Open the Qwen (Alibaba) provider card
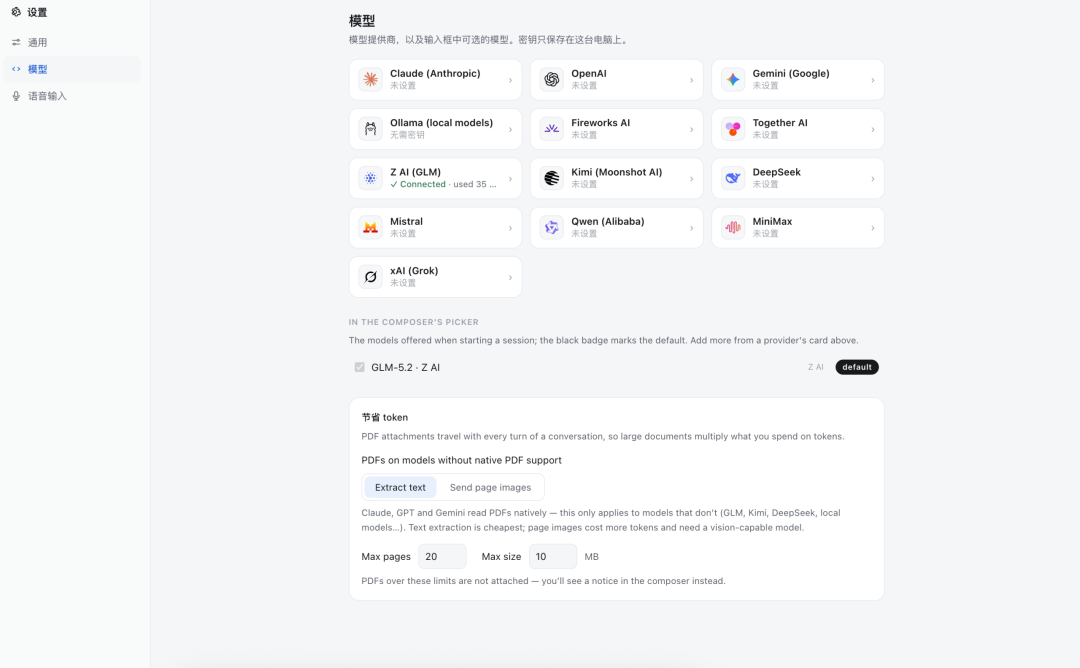Viewport: 1080px width, 668px height. pyautogui.click(x=616, y=227)
